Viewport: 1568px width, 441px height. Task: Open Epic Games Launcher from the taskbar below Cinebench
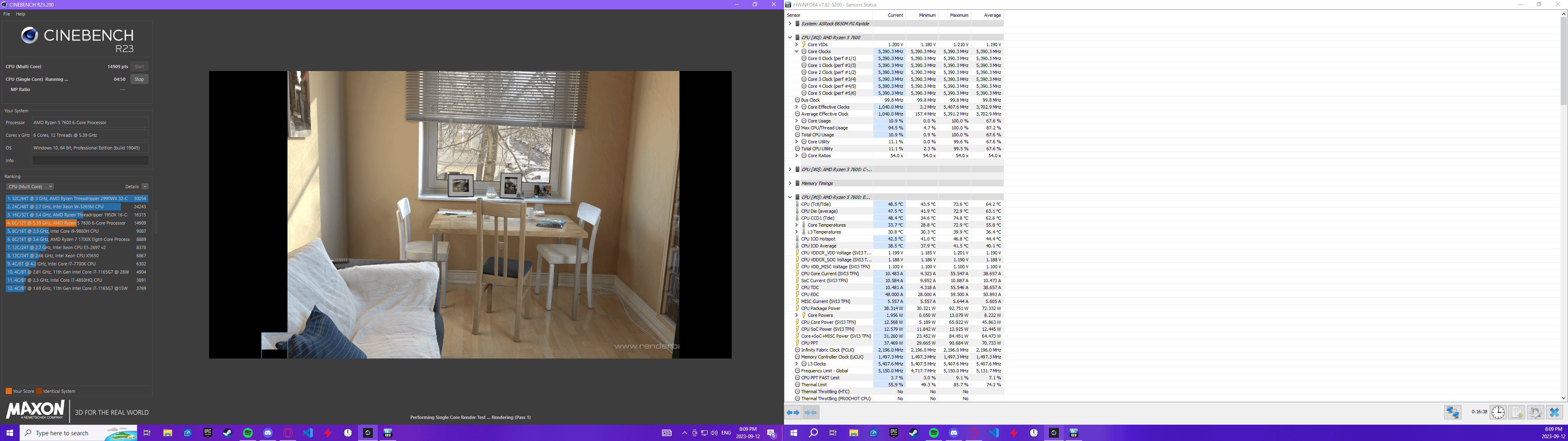[207, 433]
